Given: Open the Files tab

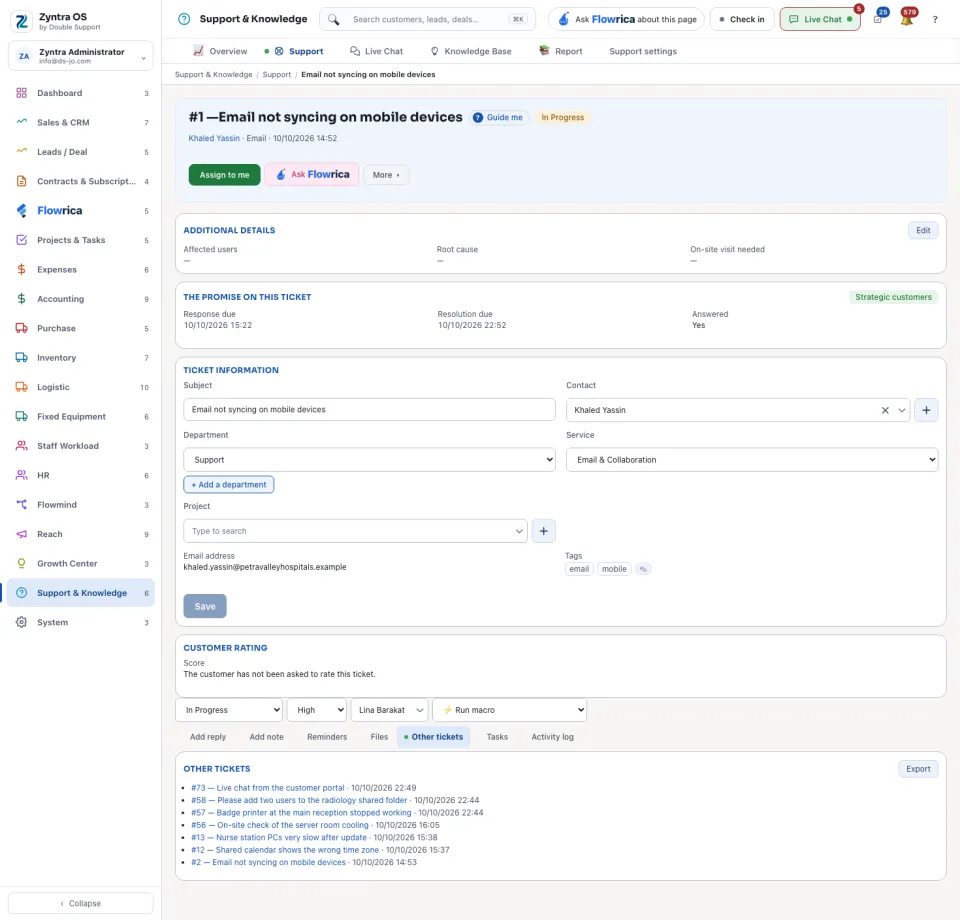Looking at the screenshot, I should (x=379, y=737).
